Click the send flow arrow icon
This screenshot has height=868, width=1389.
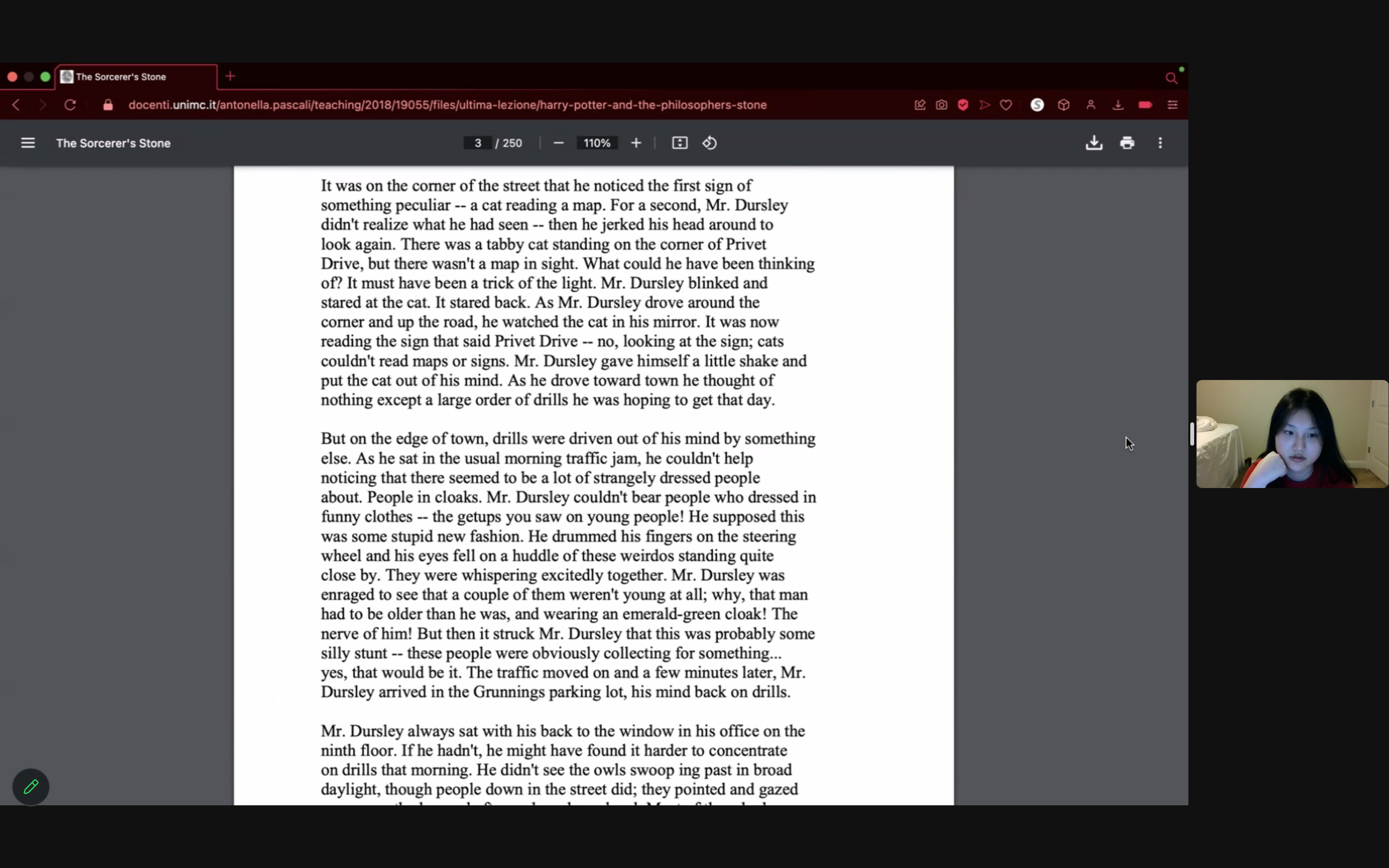click(985, 105)
